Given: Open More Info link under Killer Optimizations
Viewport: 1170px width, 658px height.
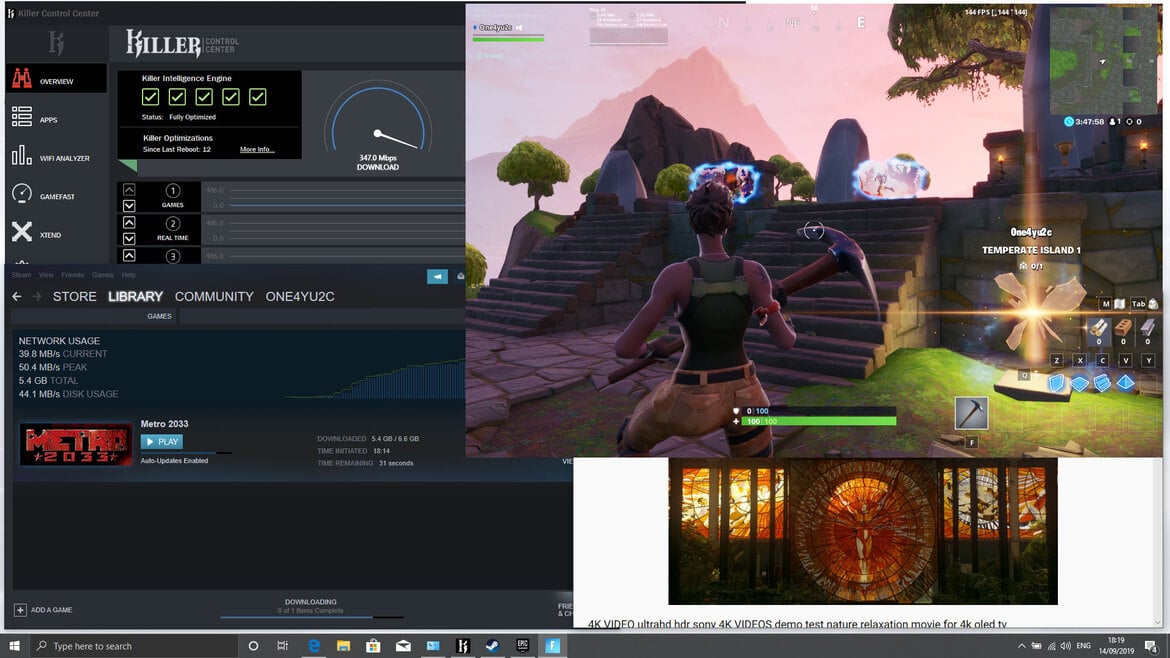Looking at the screenshot, I should tap(257, 149).
